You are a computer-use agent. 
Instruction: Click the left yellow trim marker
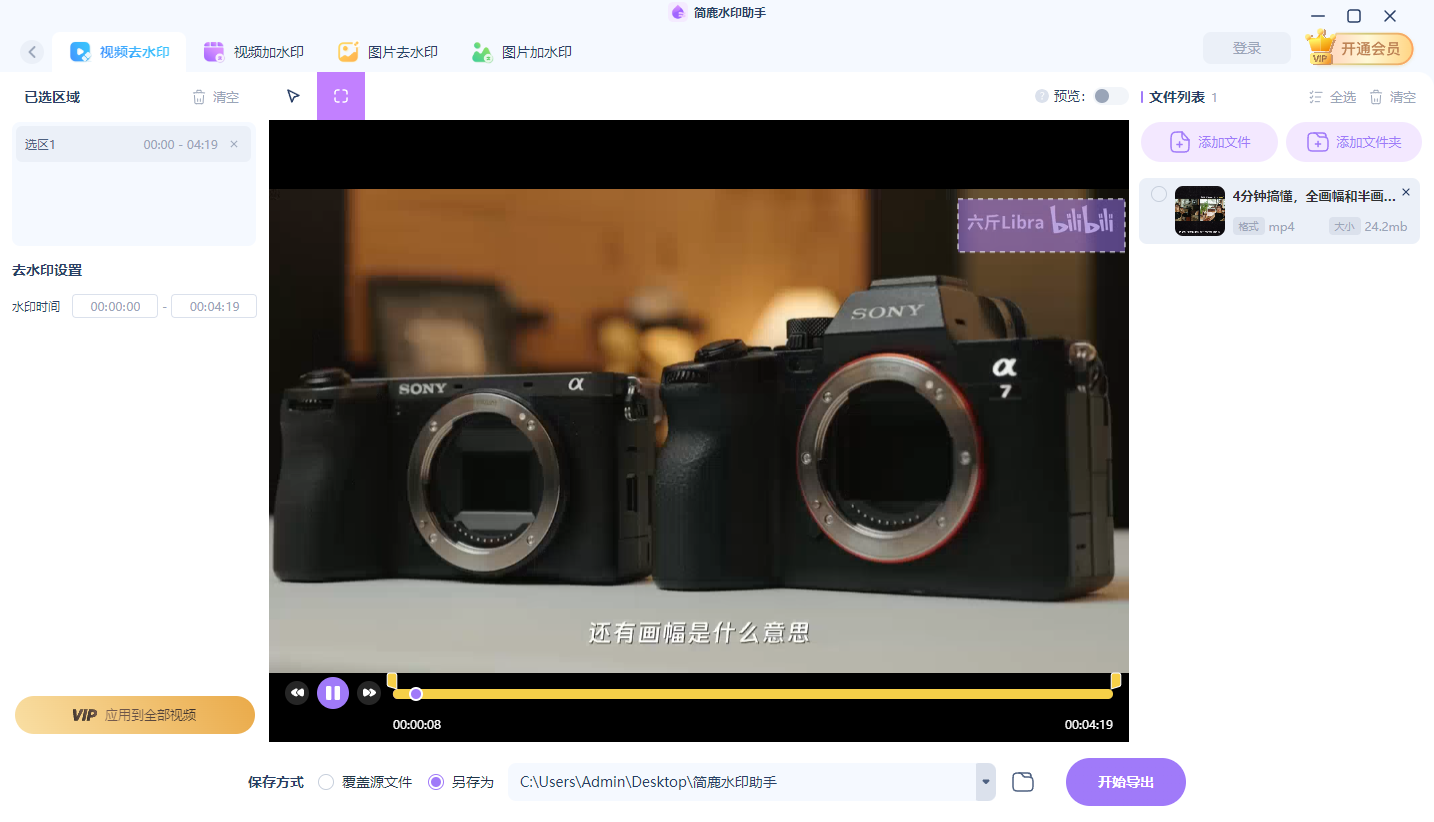[392, 680]
